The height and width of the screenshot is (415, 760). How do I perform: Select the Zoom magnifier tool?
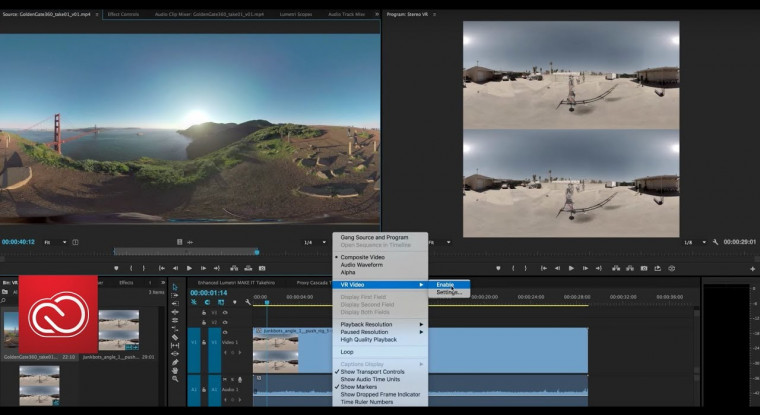pos(175,379)
